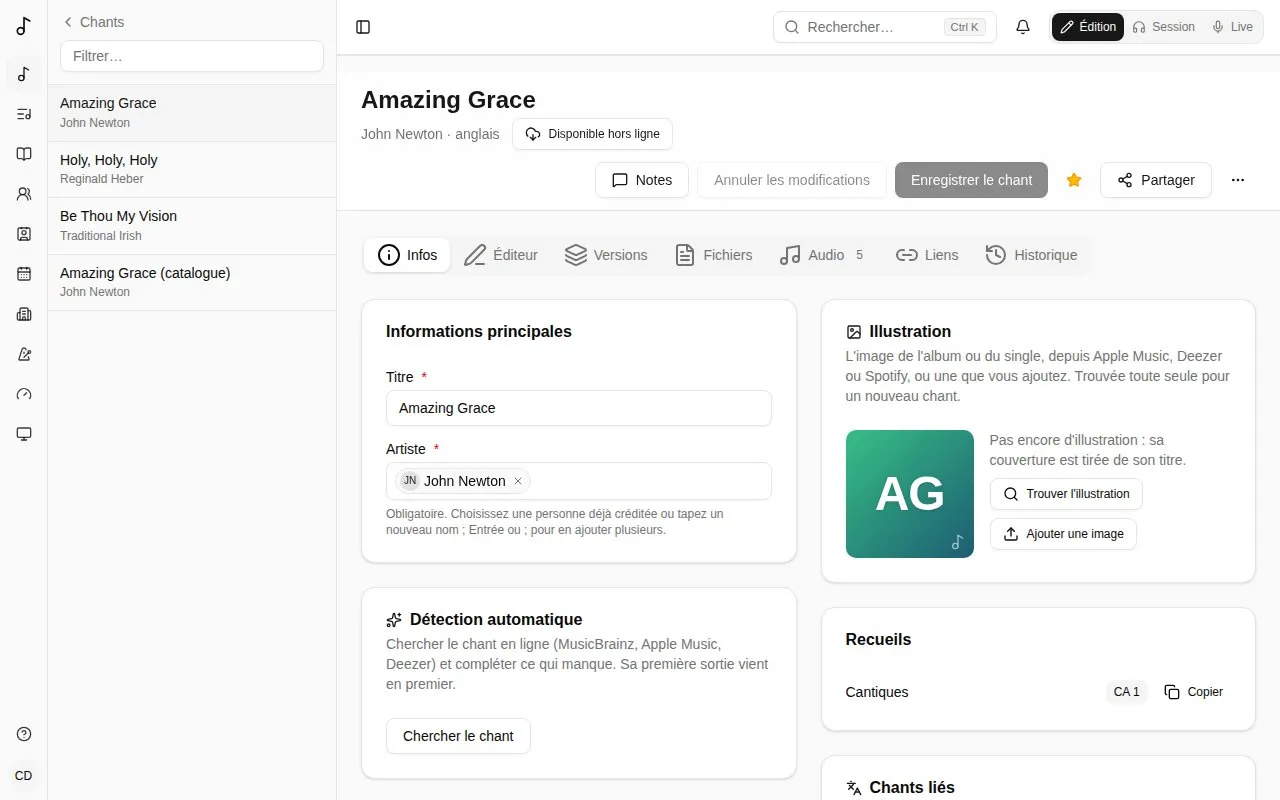The image size is (1280, 800).
Task: Click Ajouter une image
Action: click(x=1063, y=534)
